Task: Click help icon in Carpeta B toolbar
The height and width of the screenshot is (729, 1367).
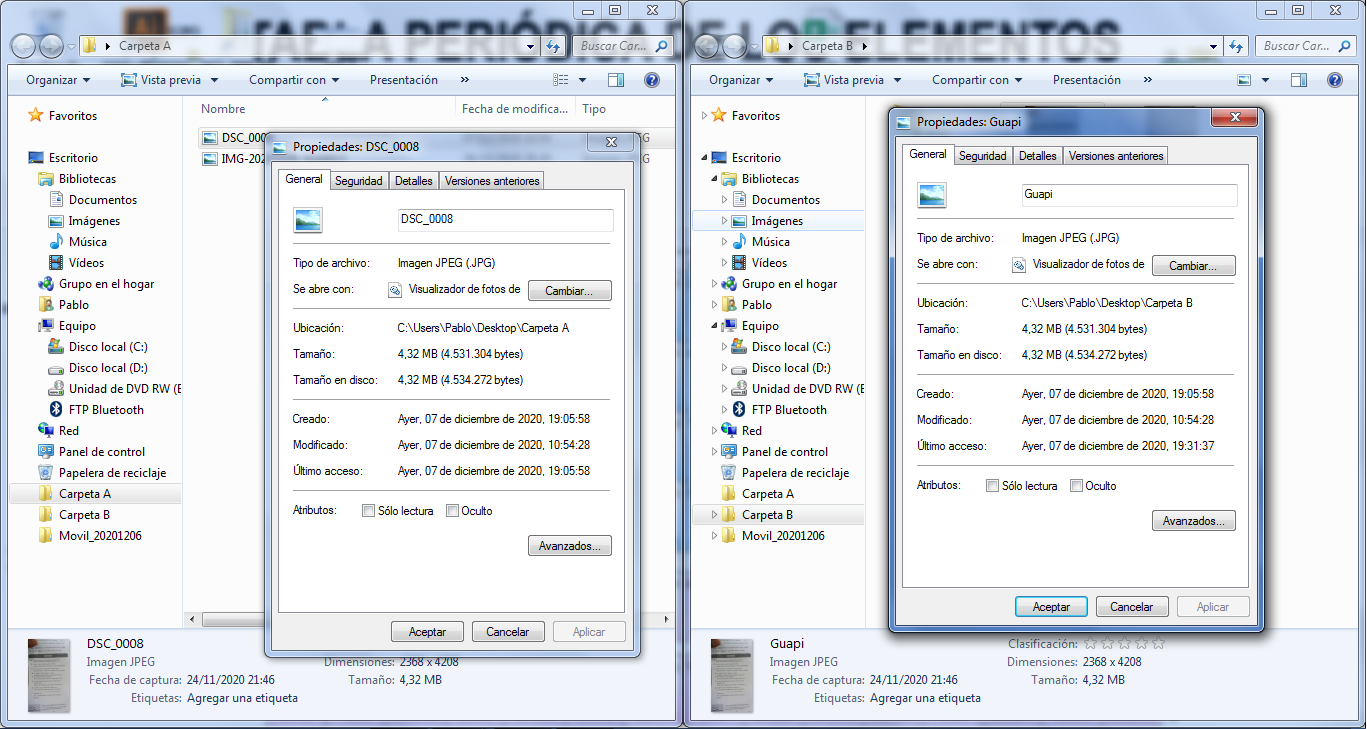Action: pyautogui.click(x=1335, y=80)
